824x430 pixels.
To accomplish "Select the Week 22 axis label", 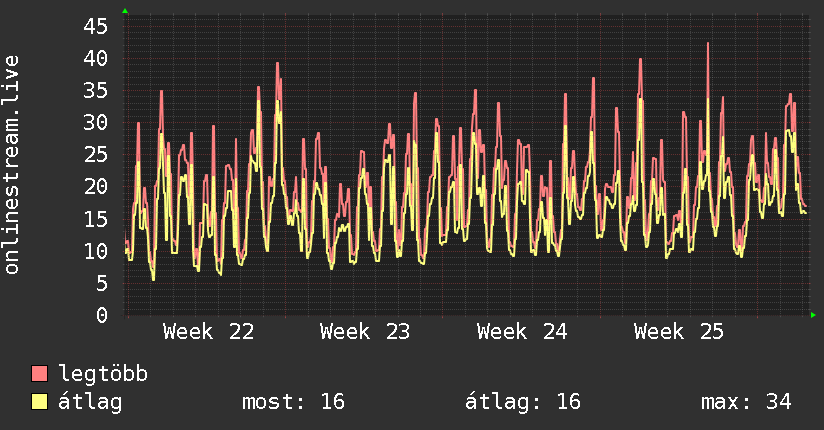I will tap(209, 332).
